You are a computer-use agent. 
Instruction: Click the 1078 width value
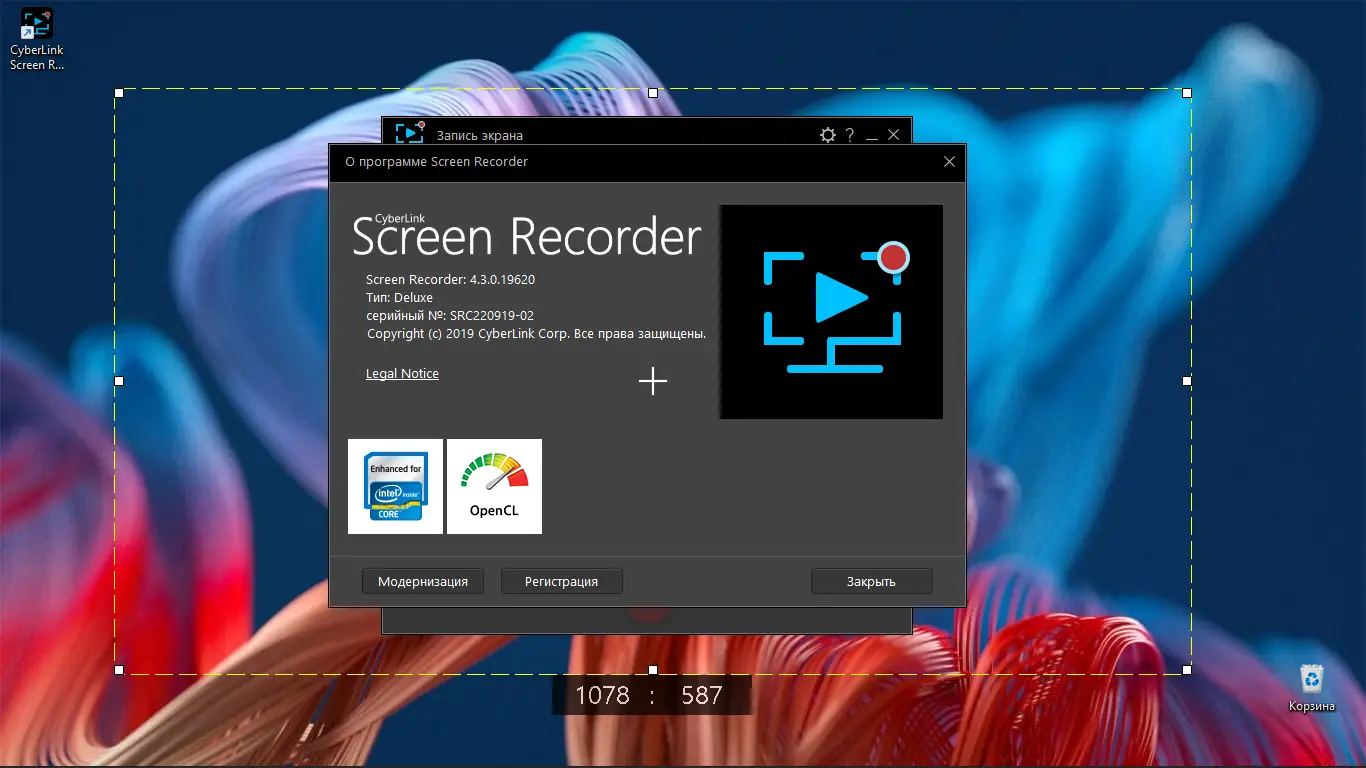point(603,695)
